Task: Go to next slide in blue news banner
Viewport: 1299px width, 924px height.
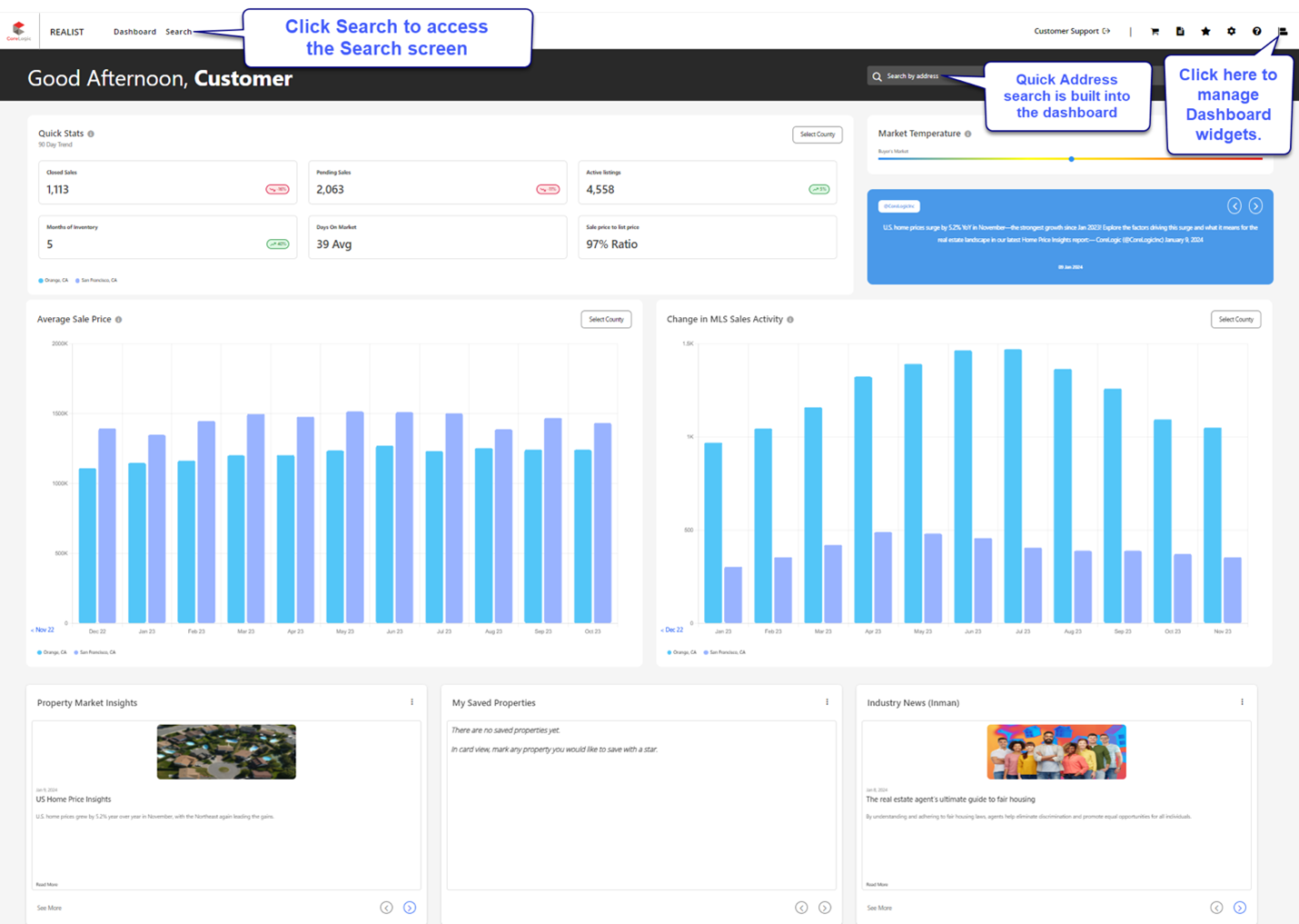Action: click(x=1255, y=206)
